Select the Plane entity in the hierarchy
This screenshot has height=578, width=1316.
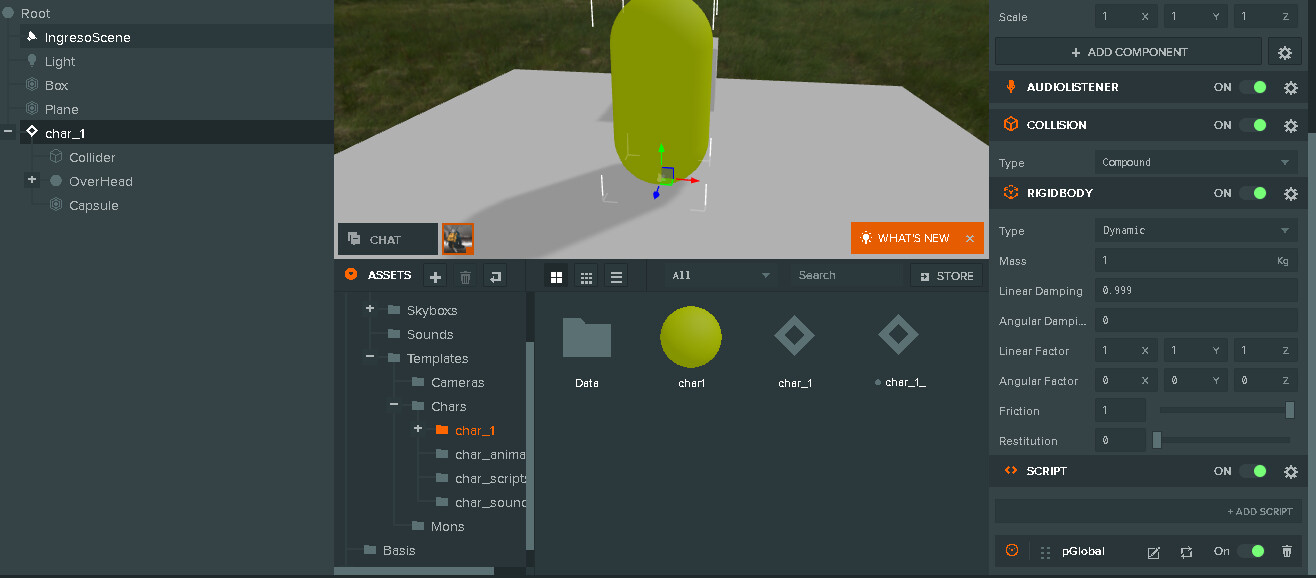tap(62, 110)
